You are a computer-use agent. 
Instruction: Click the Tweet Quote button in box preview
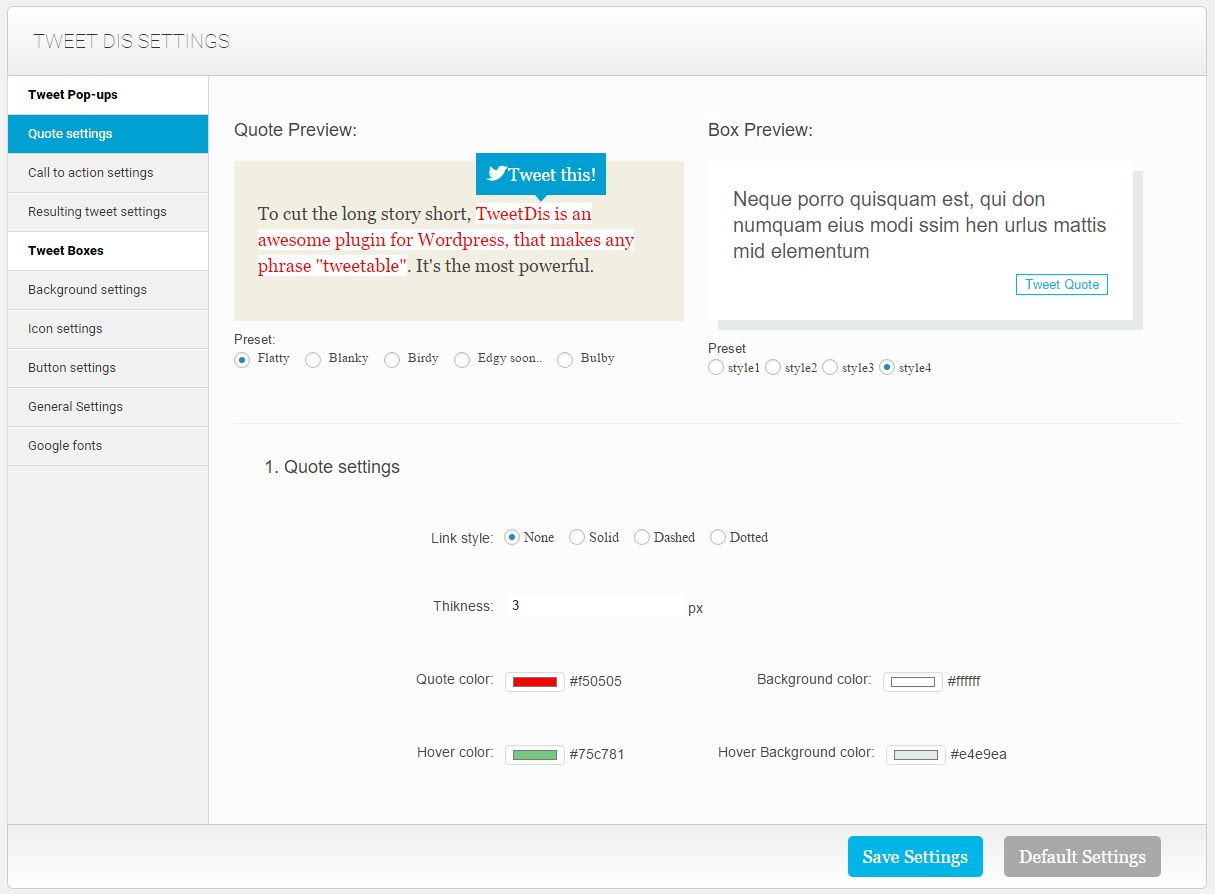pos(1062,285)
